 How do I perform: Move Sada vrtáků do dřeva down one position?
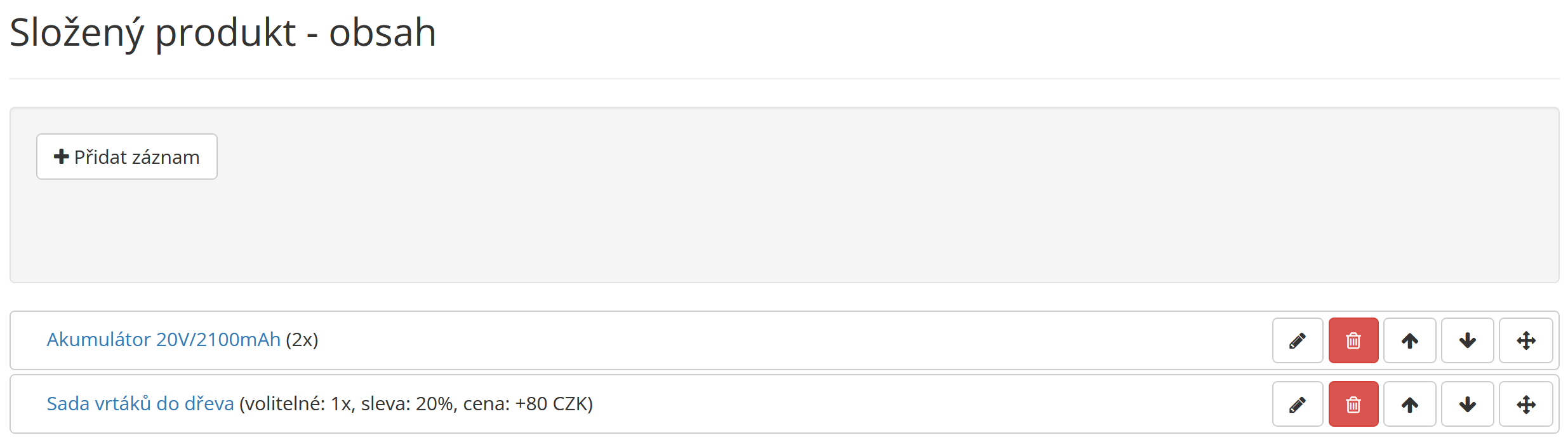tap(1468, 404)
